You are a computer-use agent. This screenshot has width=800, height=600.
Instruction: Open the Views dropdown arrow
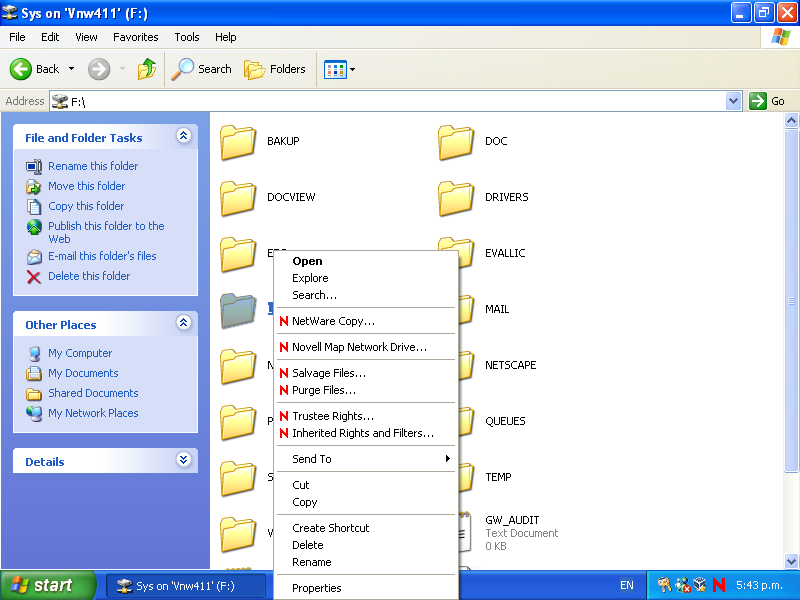pyautogui.click(x=353, y=69)
